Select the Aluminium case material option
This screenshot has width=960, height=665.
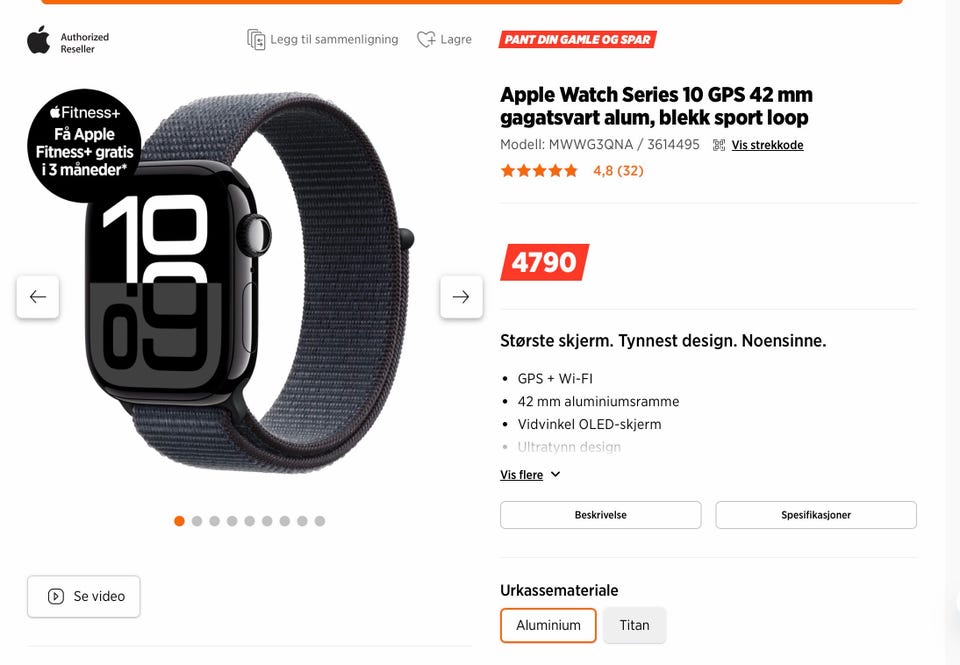(x=548, y=625)
